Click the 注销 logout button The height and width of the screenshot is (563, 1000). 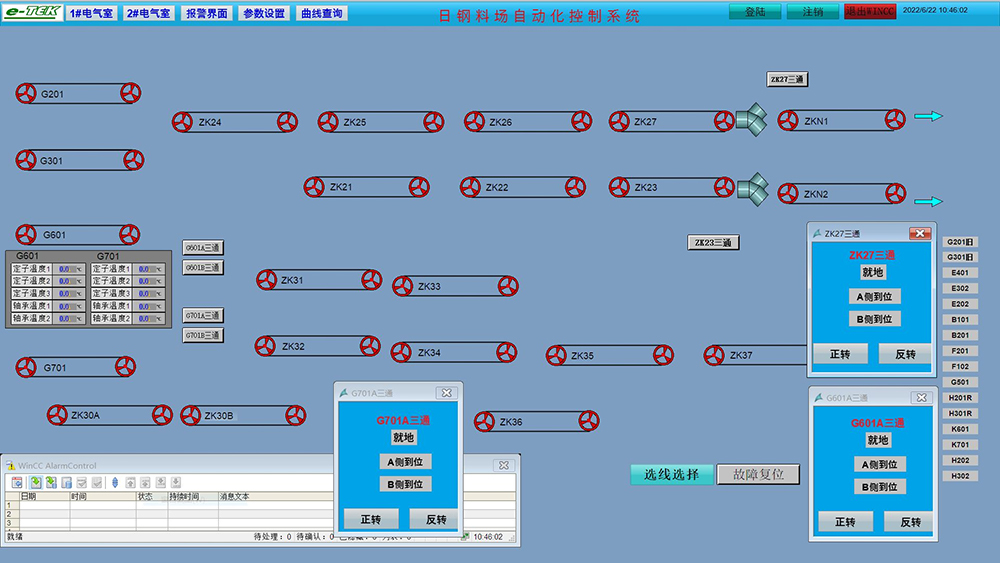coord(812,11)
